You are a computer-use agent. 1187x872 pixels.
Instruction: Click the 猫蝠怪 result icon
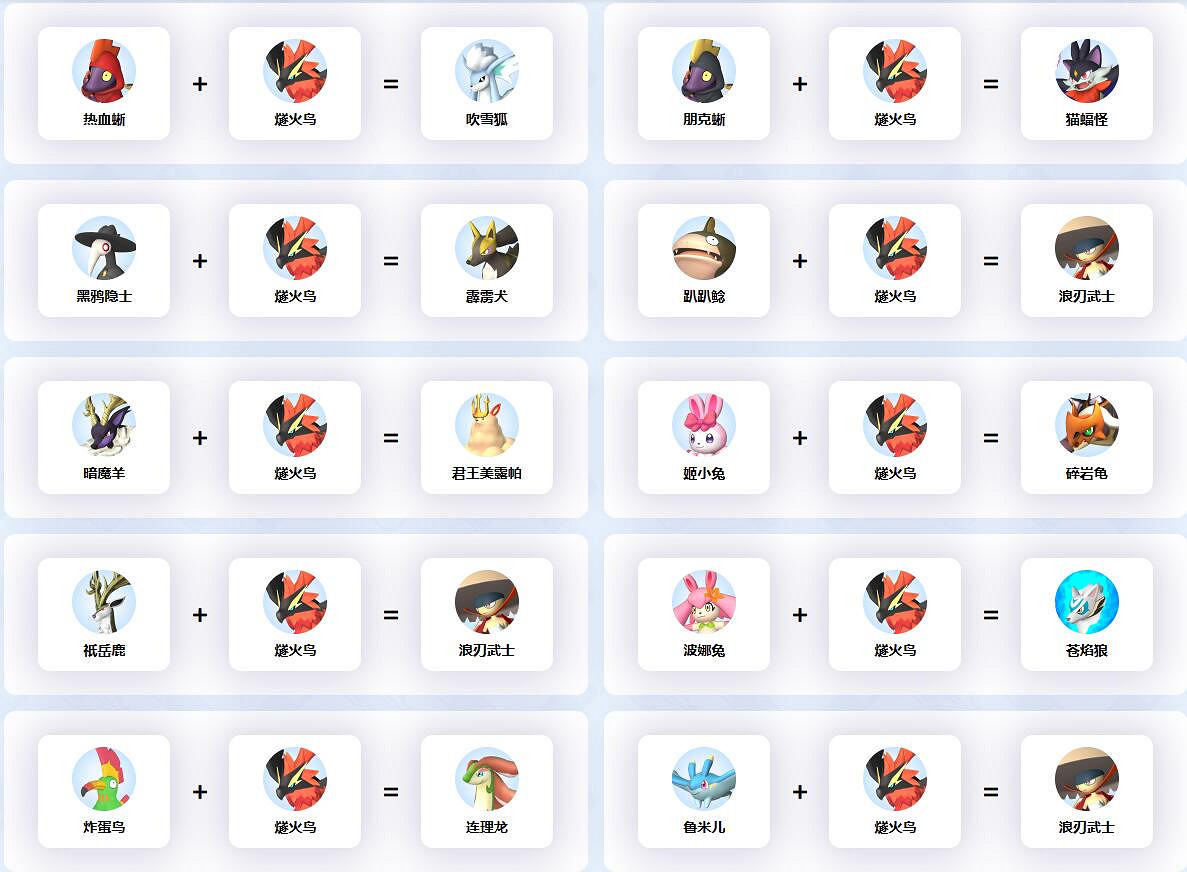coord(1087,71)
